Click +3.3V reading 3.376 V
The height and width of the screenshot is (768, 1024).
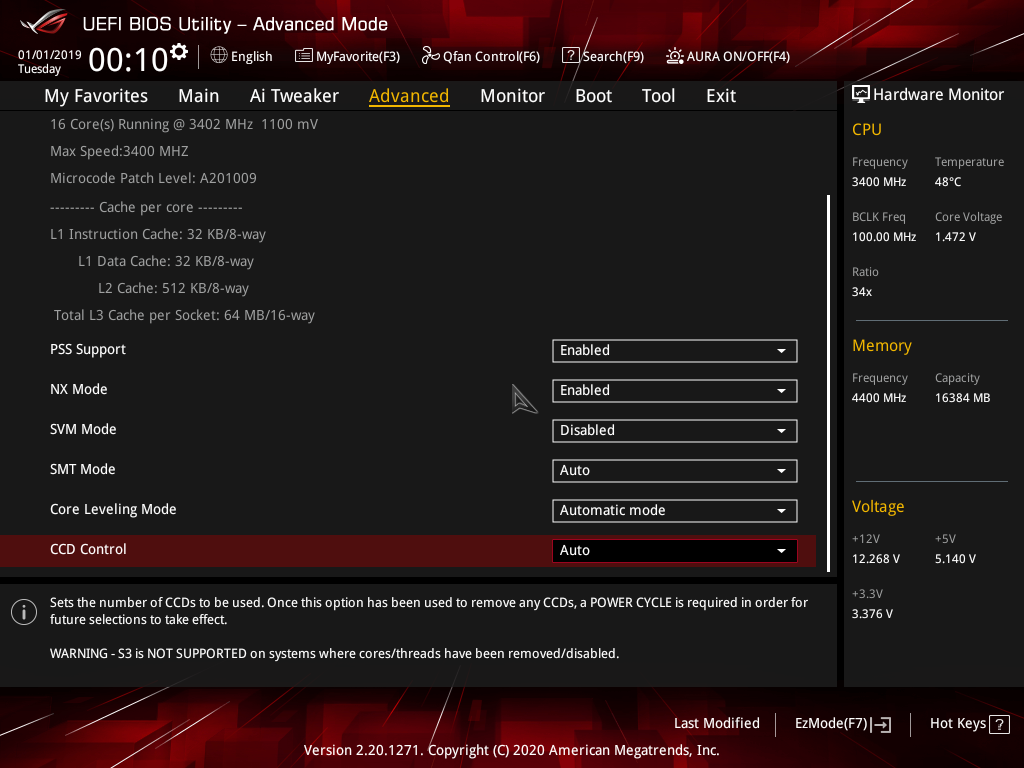(x=872, y=614)
